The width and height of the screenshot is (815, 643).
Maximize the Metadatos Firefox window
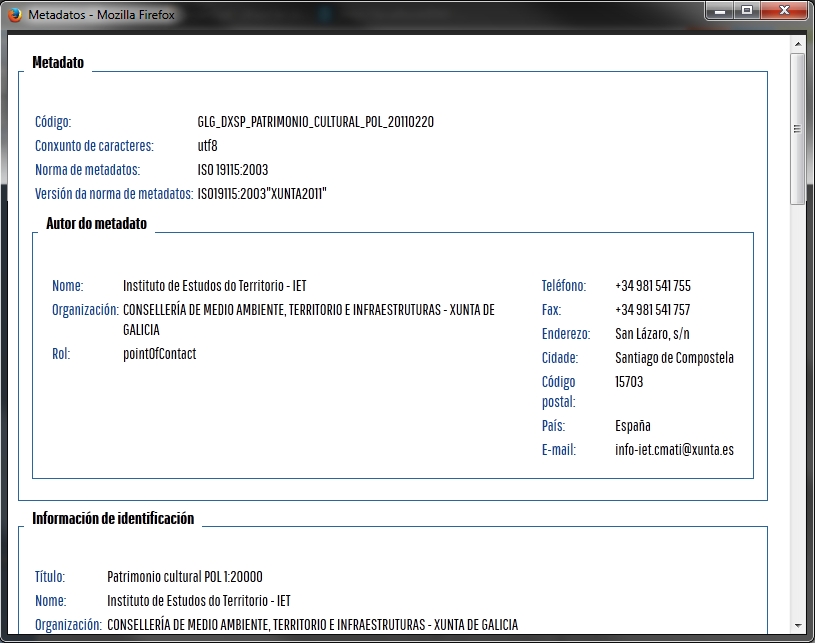[747, 11]
